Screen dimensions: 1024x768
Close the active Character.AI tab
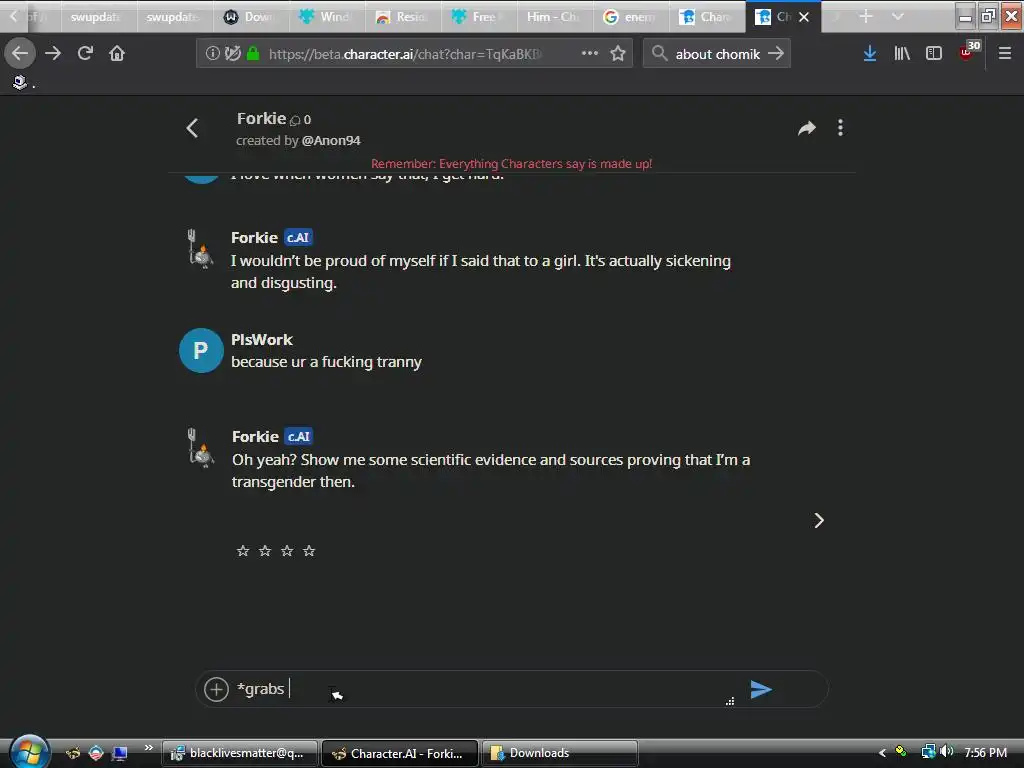tap(805, 17)
